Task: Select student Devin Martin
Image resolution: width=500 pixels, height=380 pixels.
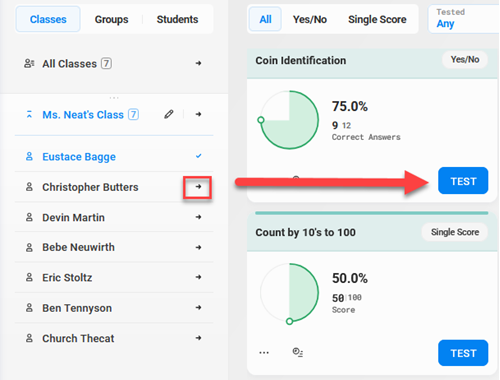Action: pos(73,217)
